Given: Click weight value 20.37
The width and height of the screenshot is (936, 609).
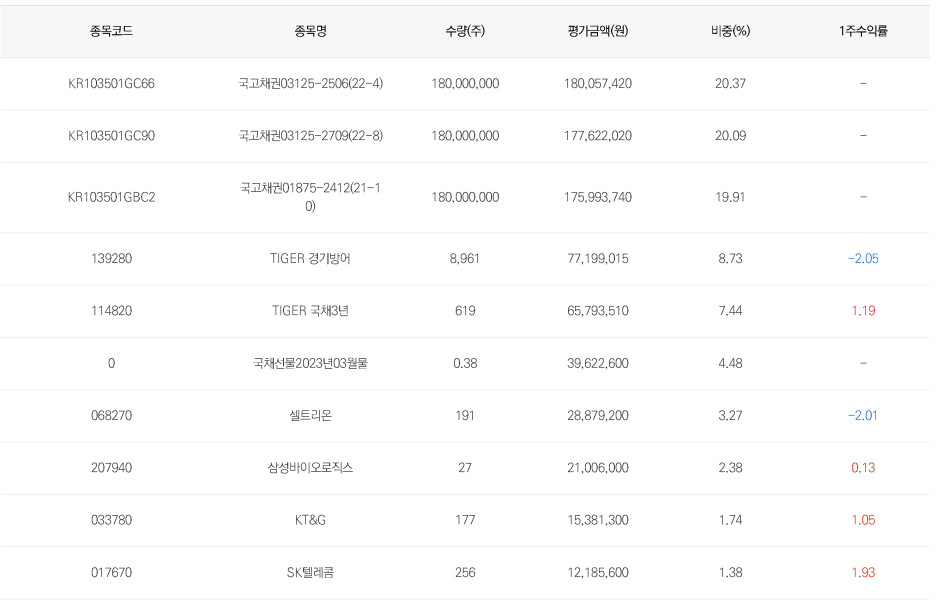Looking at the screenshot, I should coord(730,84).
